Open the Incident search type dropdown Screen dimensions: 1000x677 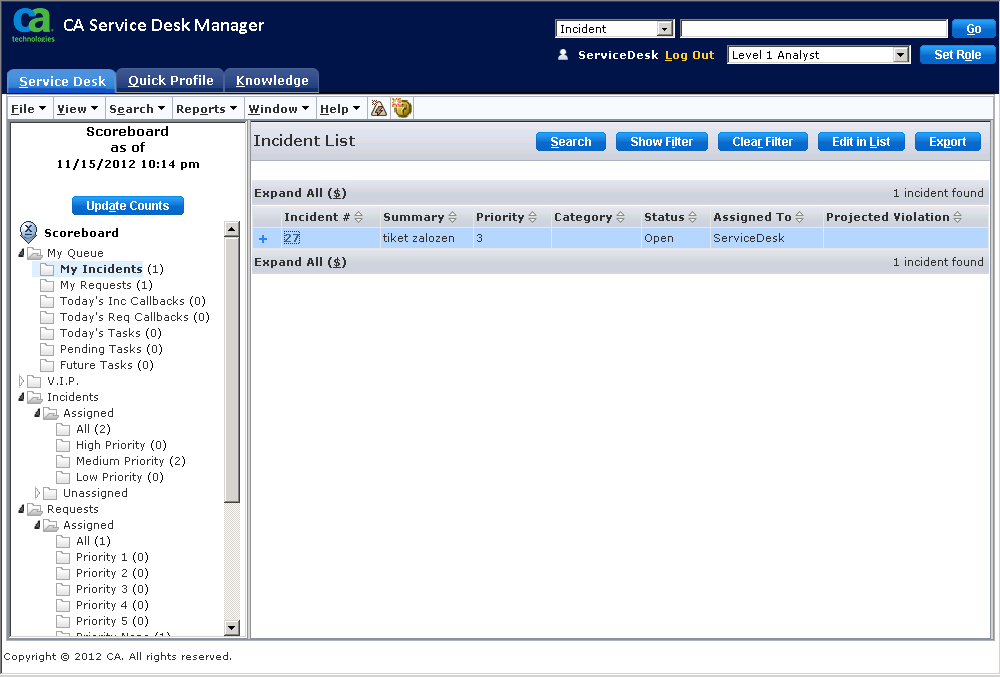point(665,29)
